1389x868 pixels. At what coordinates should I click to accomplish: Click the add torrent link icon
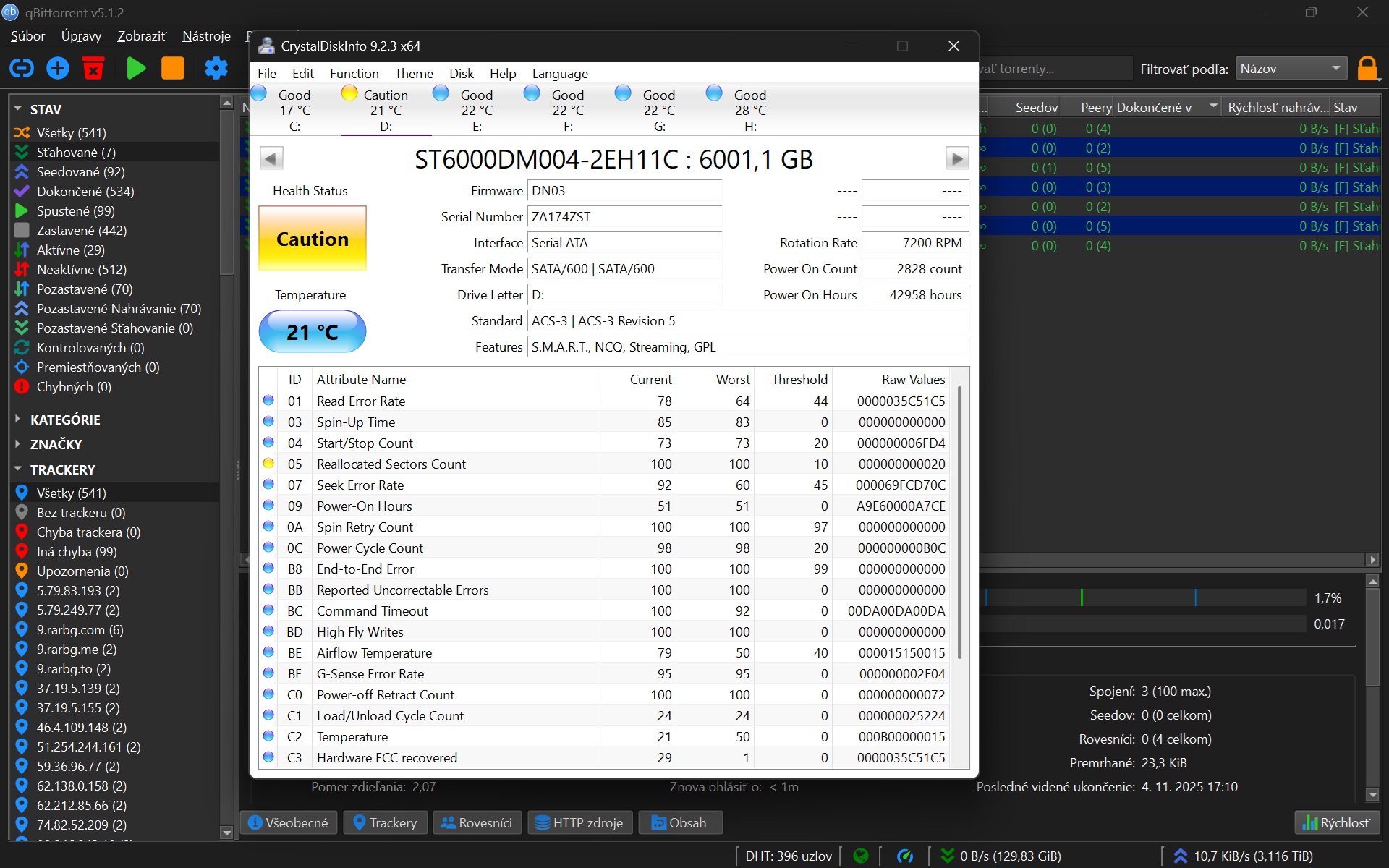[x=22, y=69]
